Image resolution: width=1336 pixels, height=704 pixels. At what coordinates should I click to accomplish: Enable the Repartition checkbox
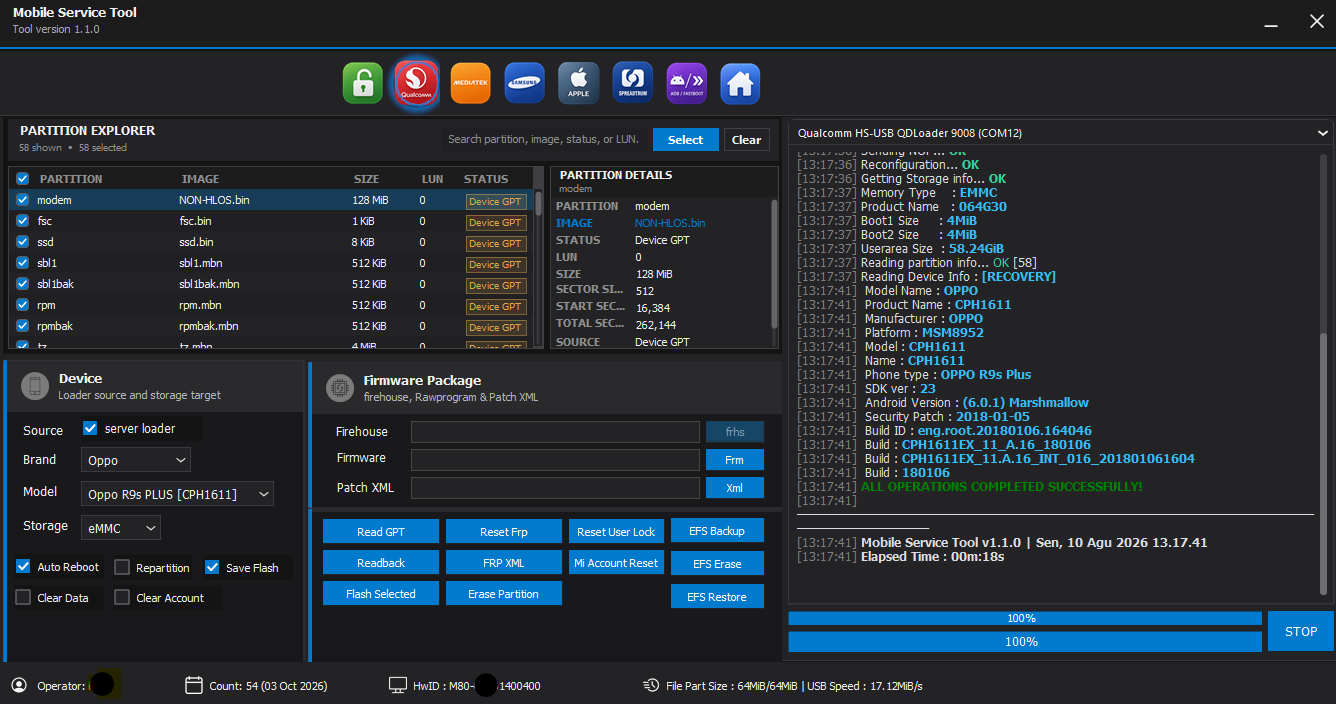click(x=122, y=567)
